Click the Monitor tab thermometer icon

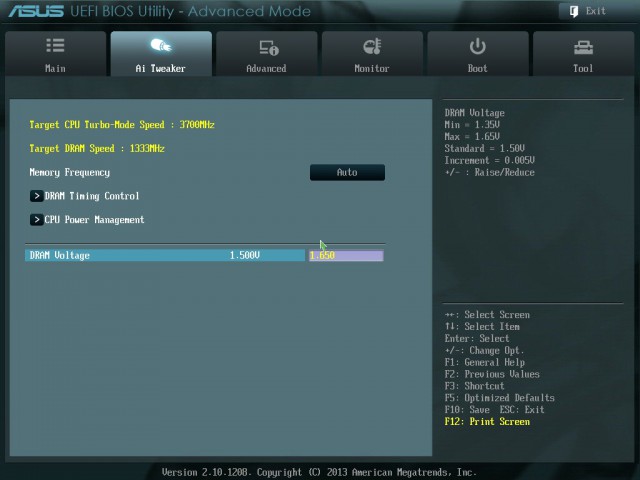372,47
